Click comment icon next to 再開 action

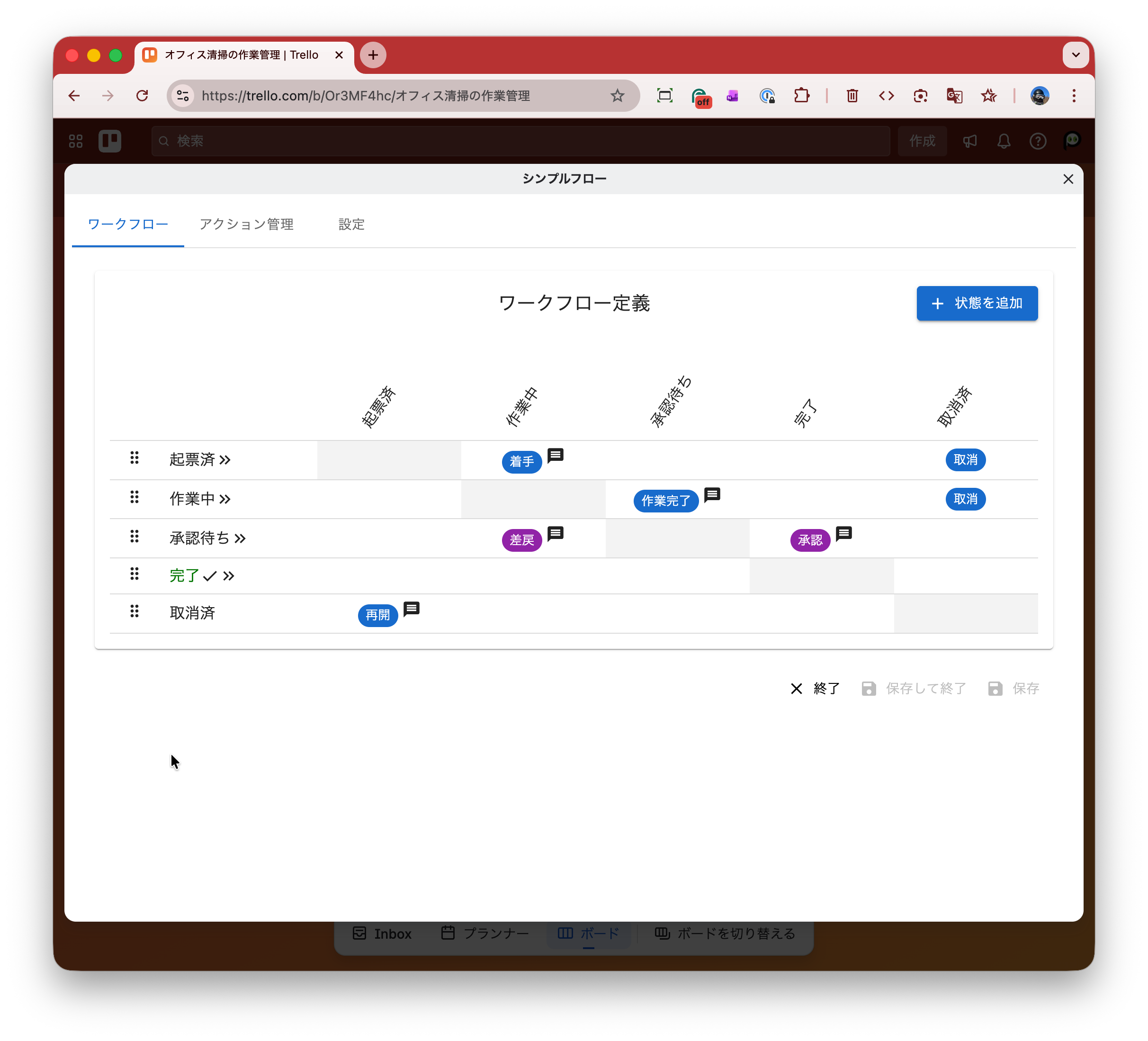pyautogui.click(x=411, y=609)
